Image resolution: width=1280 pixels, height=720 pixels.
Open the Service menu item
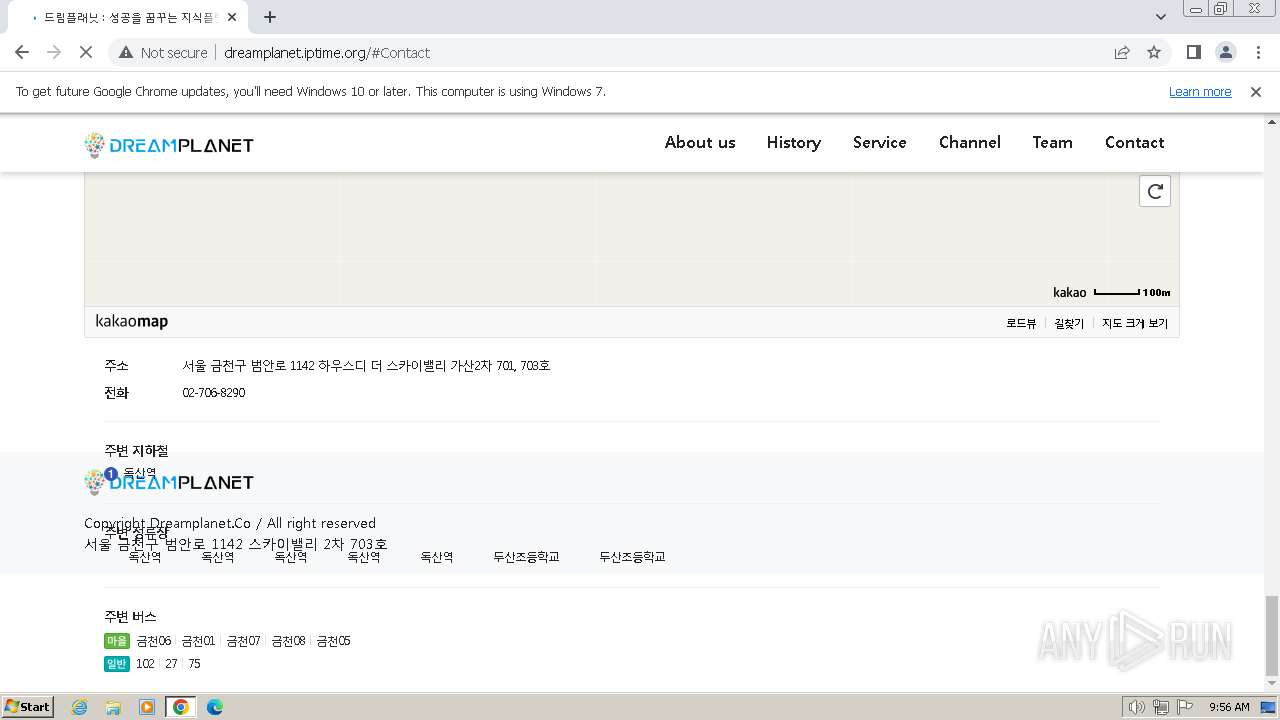pyautogui.click(x=880, y=142)
